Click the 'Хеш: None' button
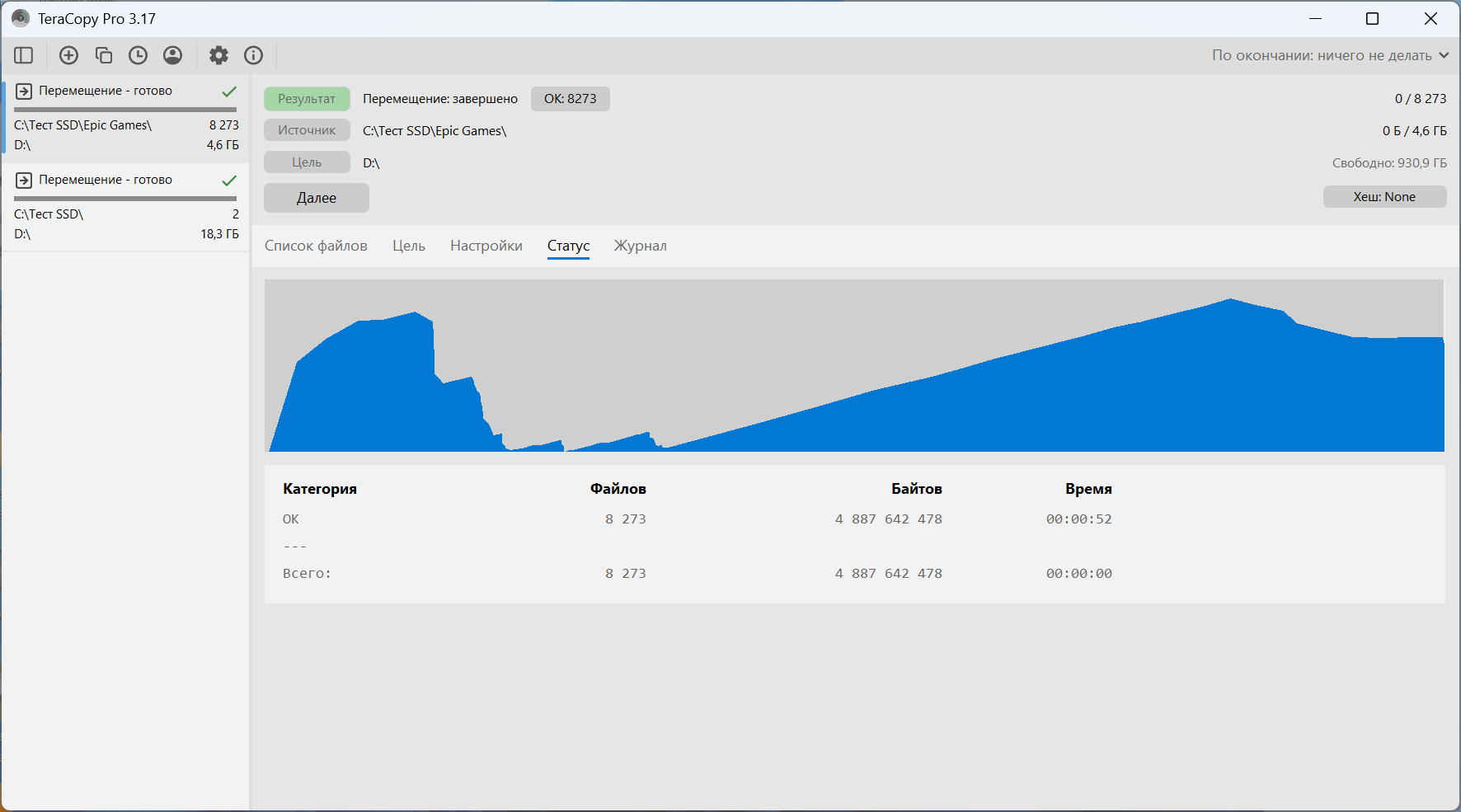The height and width of the screenshot is (812, 1461). (1384, 197)
